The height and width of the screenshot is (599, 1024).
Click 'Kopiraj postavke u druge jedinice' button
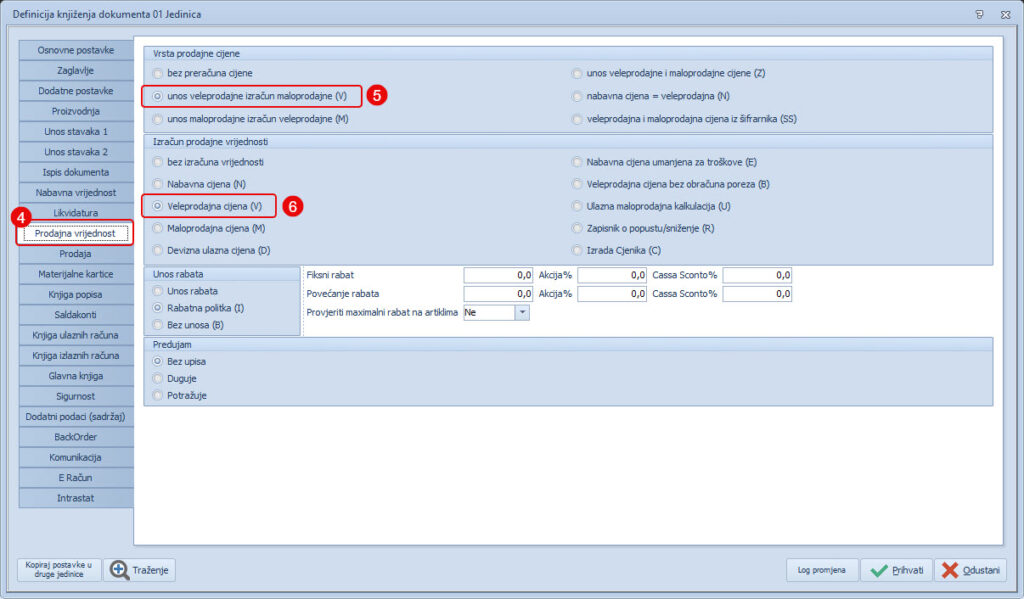coord(60,570)
